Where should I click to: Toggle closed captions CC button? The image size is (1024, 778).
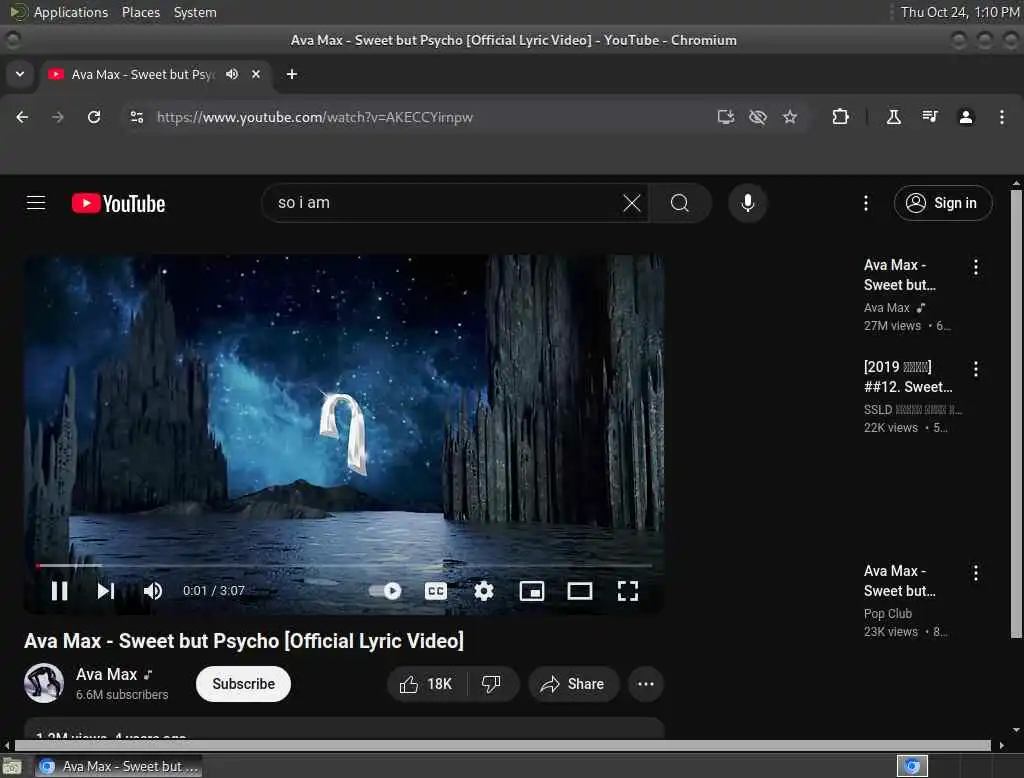pos(436,591)
